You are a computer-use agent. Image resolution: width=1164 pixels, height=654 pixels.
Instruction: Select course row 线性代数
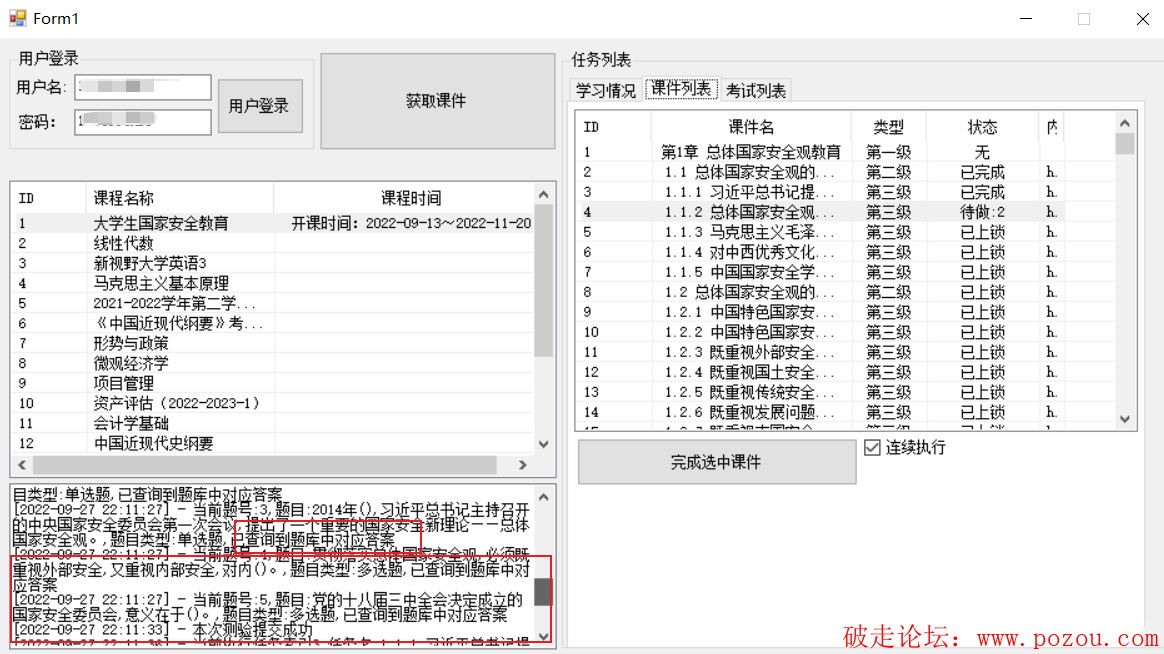[x=274, y=243]
